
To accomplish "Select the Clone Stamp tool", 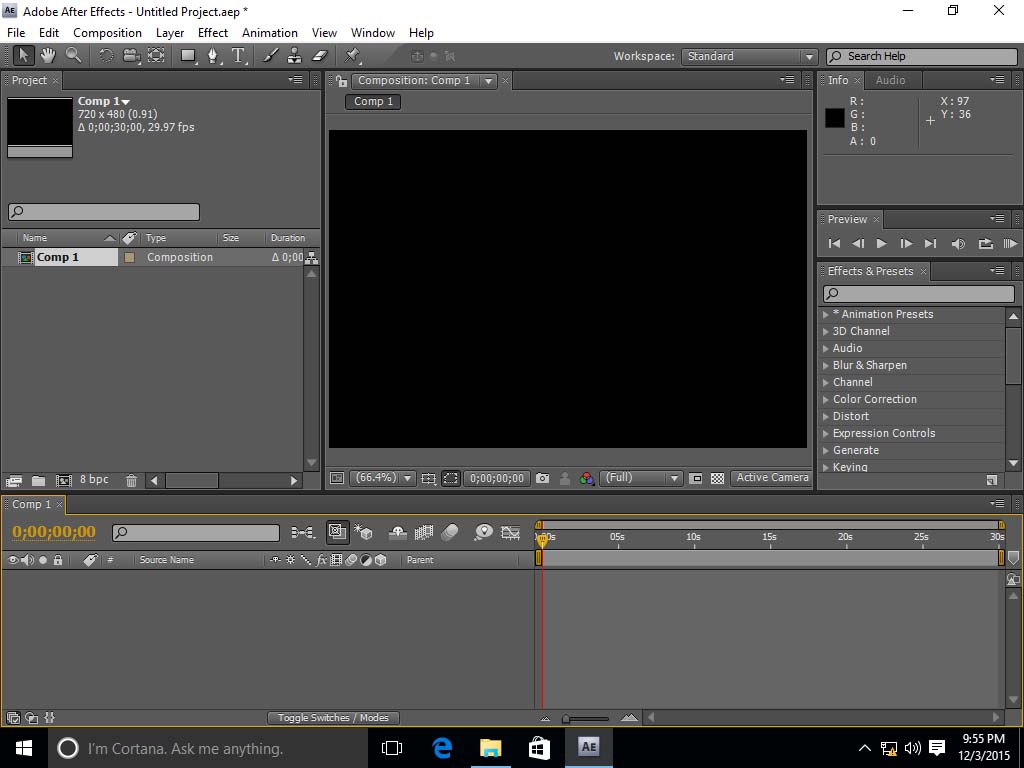I will click(x=295, y=56).
